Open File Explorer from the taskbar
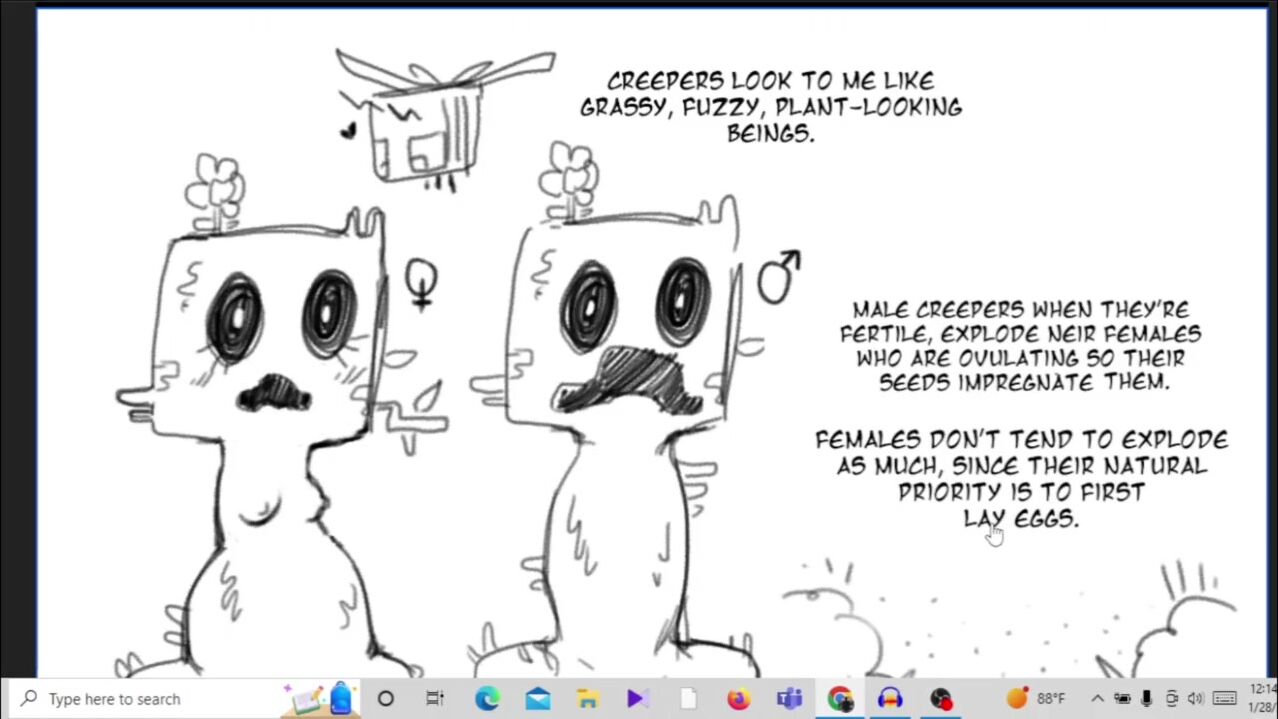This screenshot has height=719, width=1278. tap(588, 699)
